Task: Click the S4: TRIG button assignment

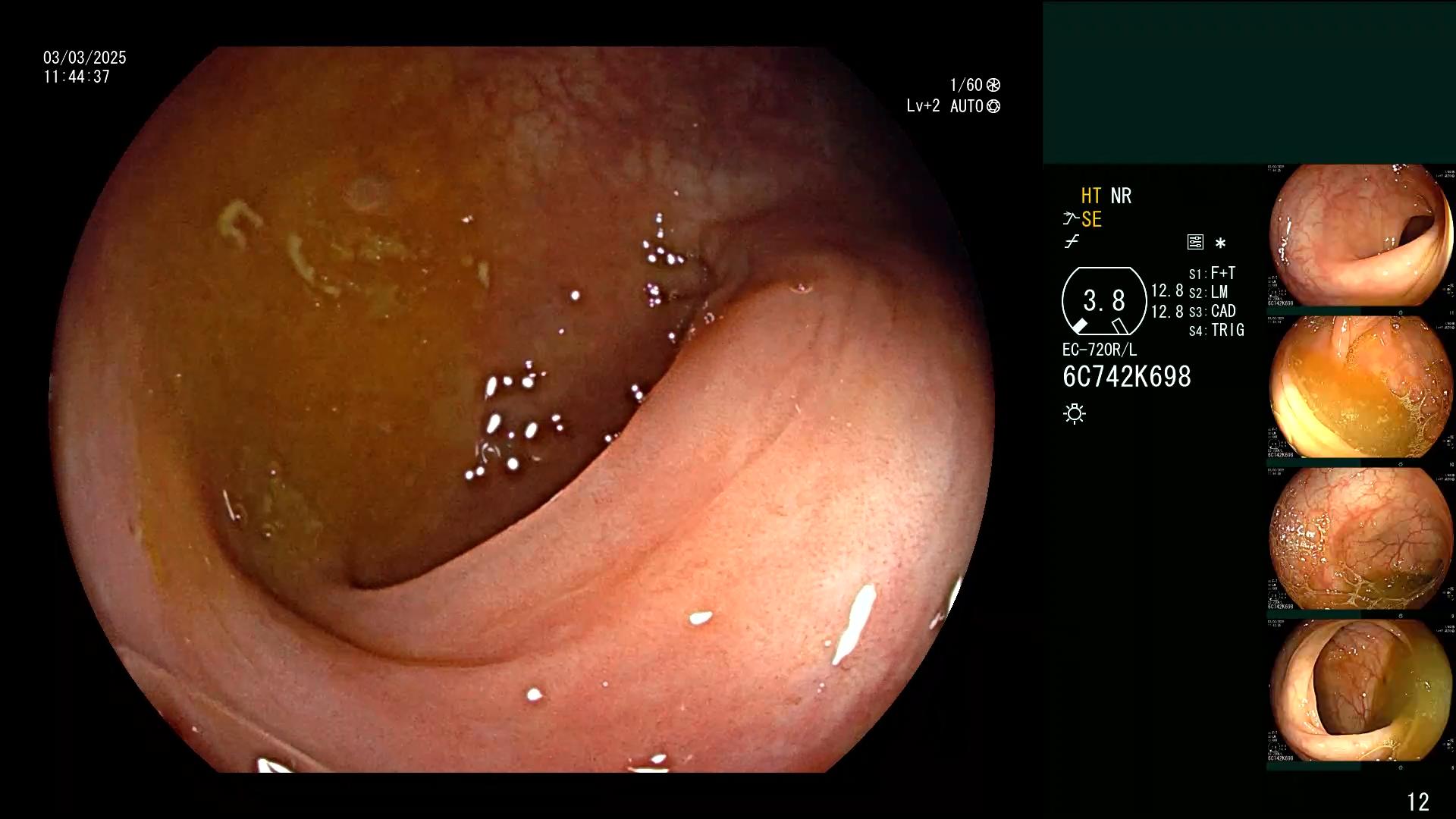Action: [x=1217, y=331]
